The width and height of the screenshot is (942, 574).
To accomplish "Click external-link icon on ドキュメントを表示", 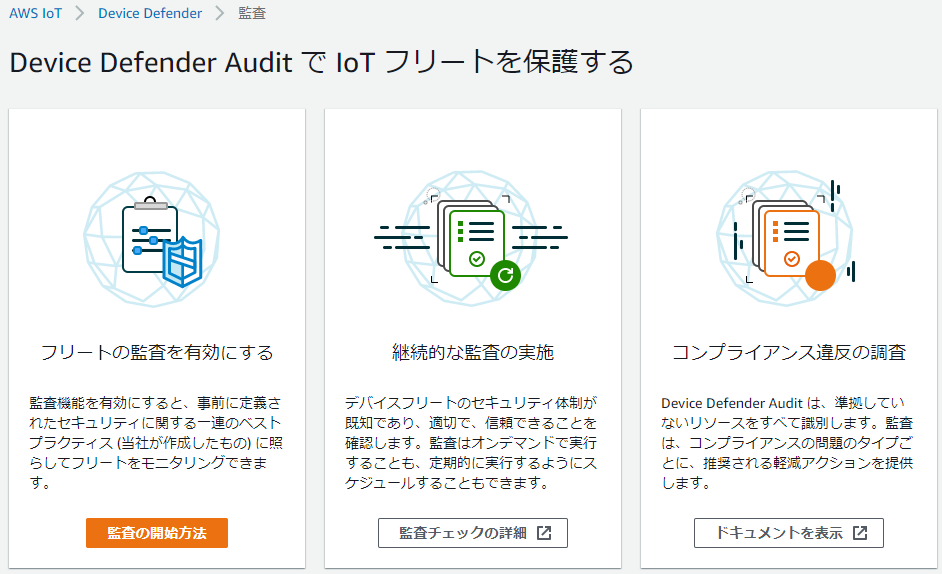I will click(x=860, y=533).
